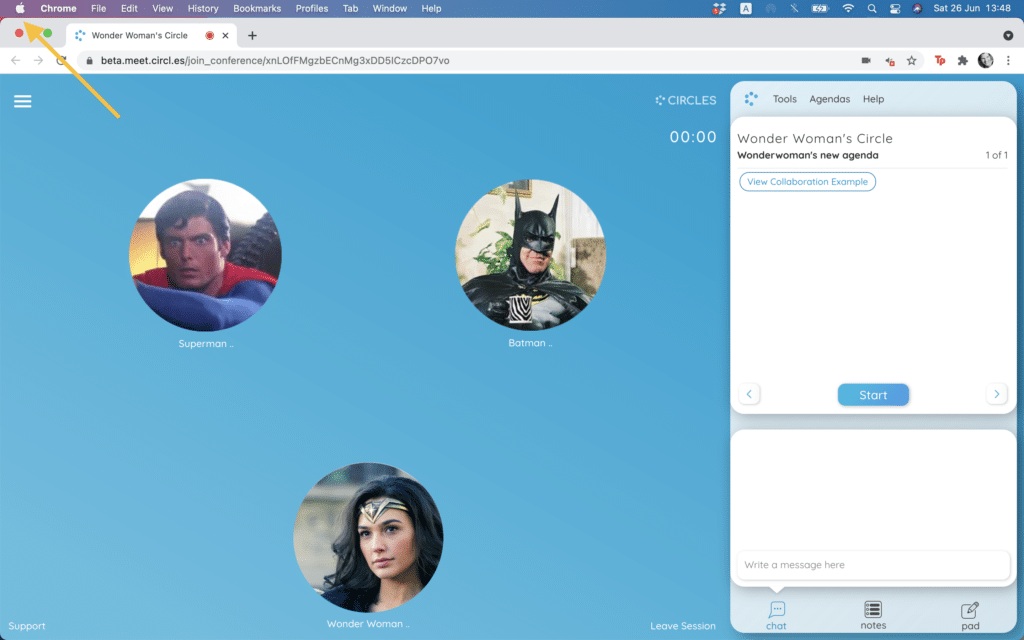
Task: Click the Wonder Woman's Circle title
Action: click(x=814, y=138)
